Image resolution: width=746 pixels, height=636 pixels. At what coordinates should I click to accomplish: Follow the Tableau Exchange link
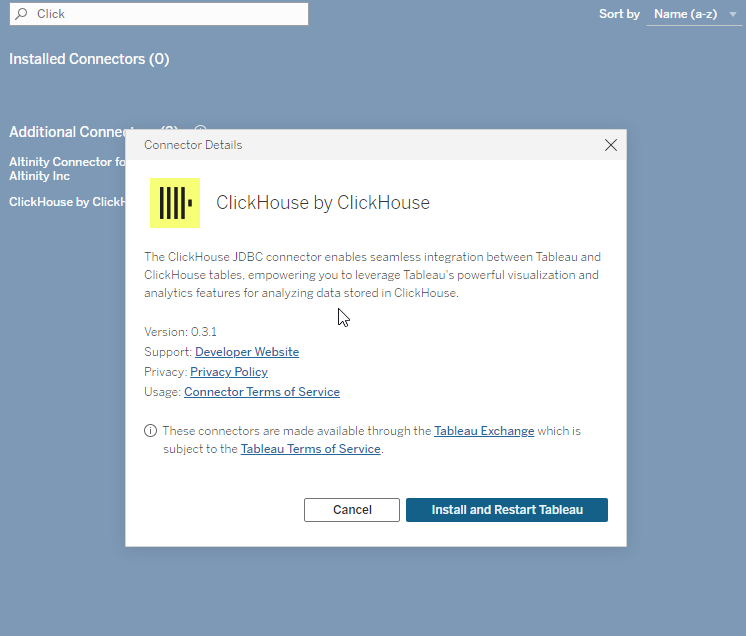[484, 431]
